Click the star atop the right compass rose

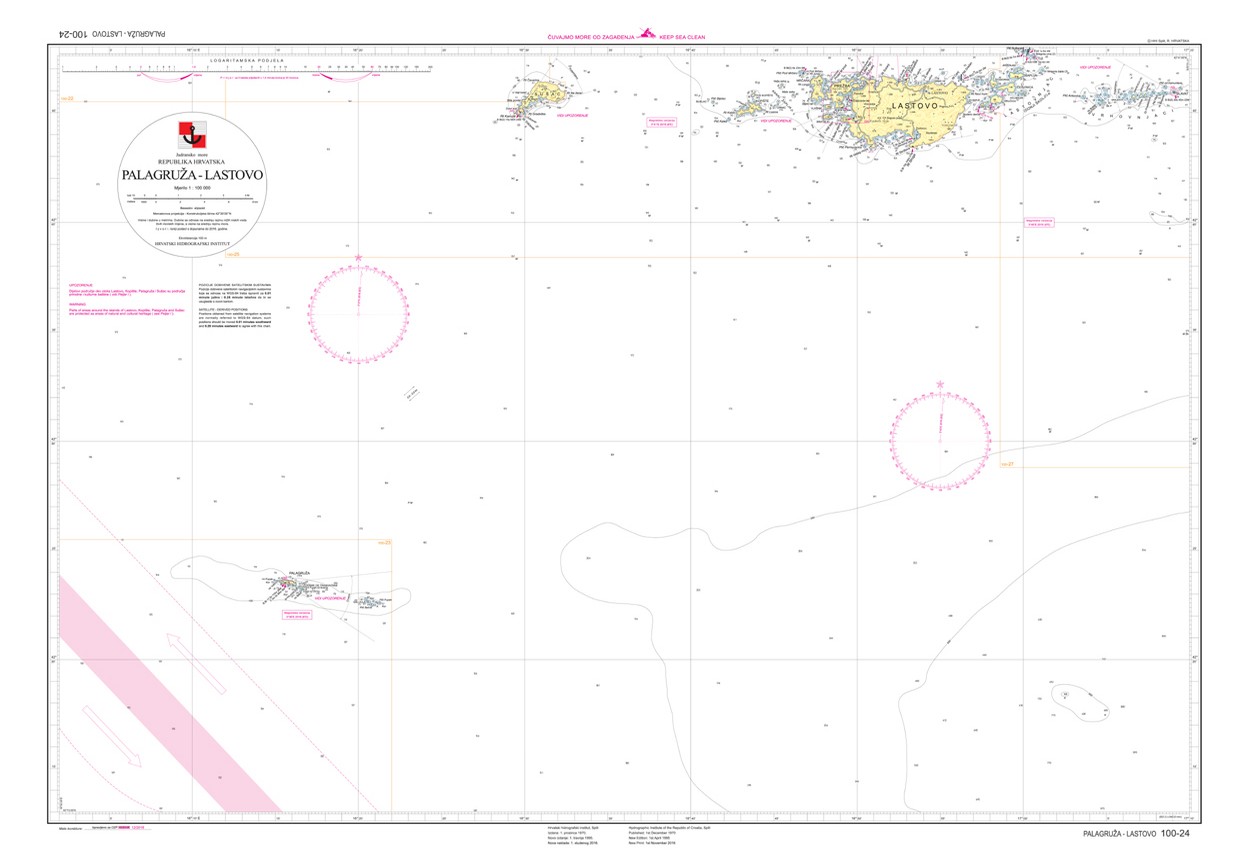coord(939,384)
